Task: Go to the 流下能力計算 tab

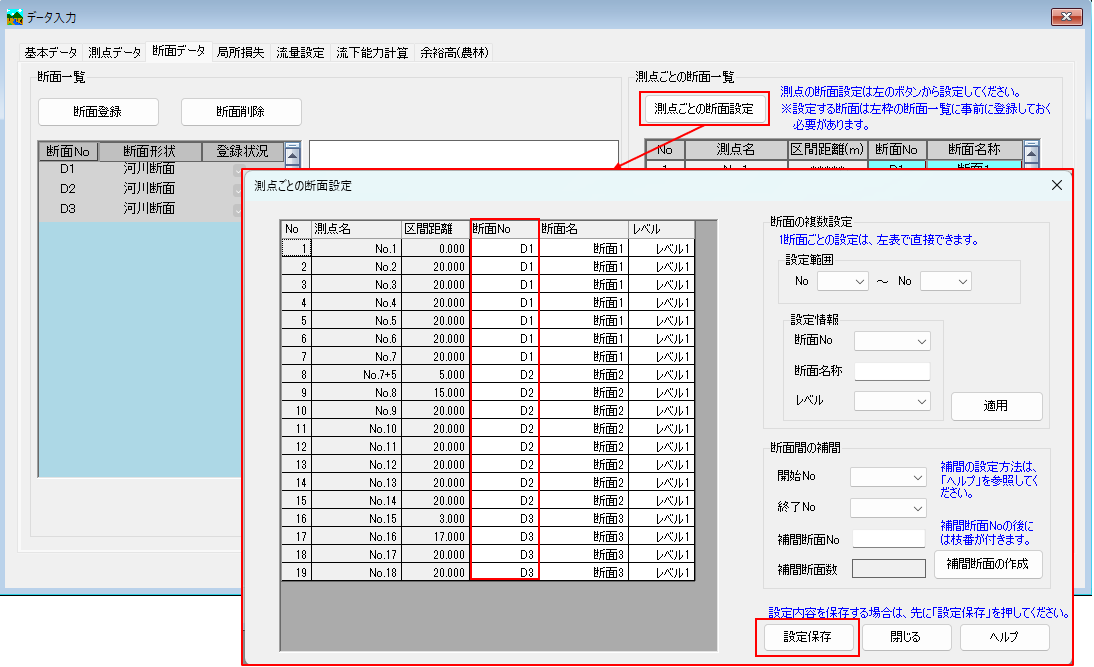Action: click(x=372, y=53)
